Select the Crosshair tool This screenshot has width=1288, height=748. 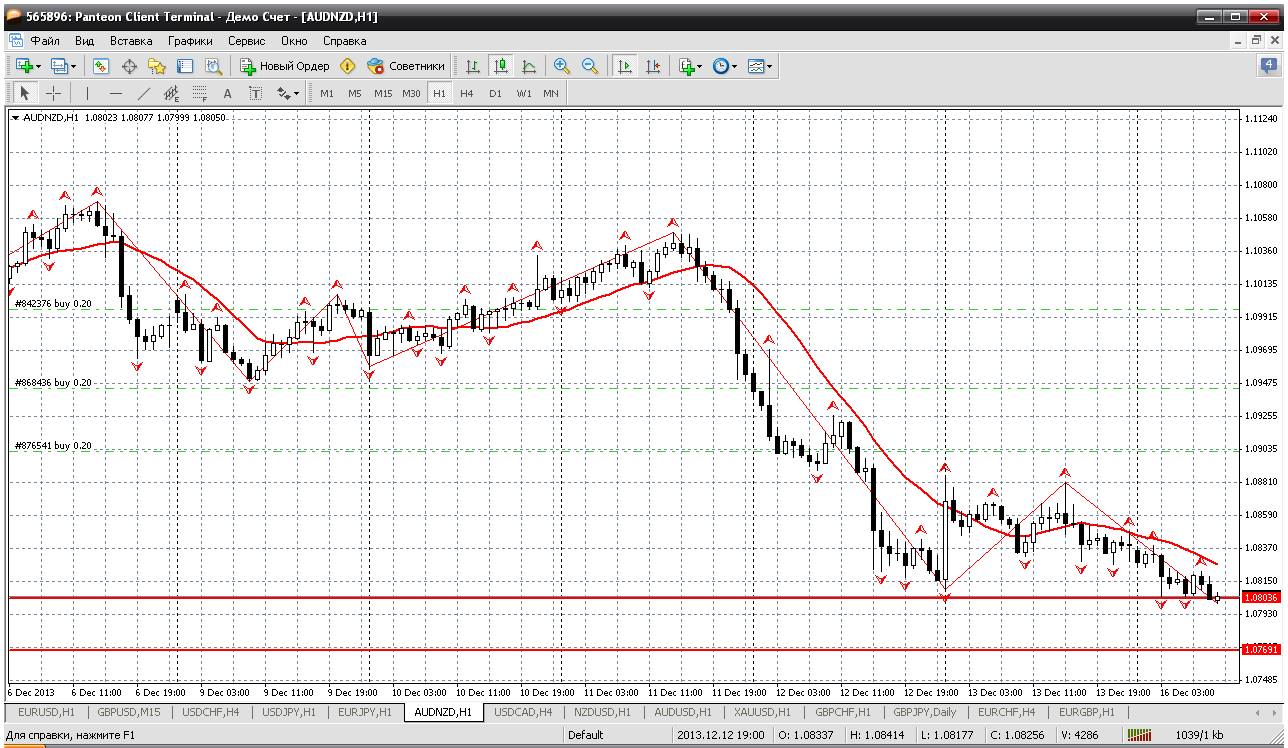[x=53, y=93]
